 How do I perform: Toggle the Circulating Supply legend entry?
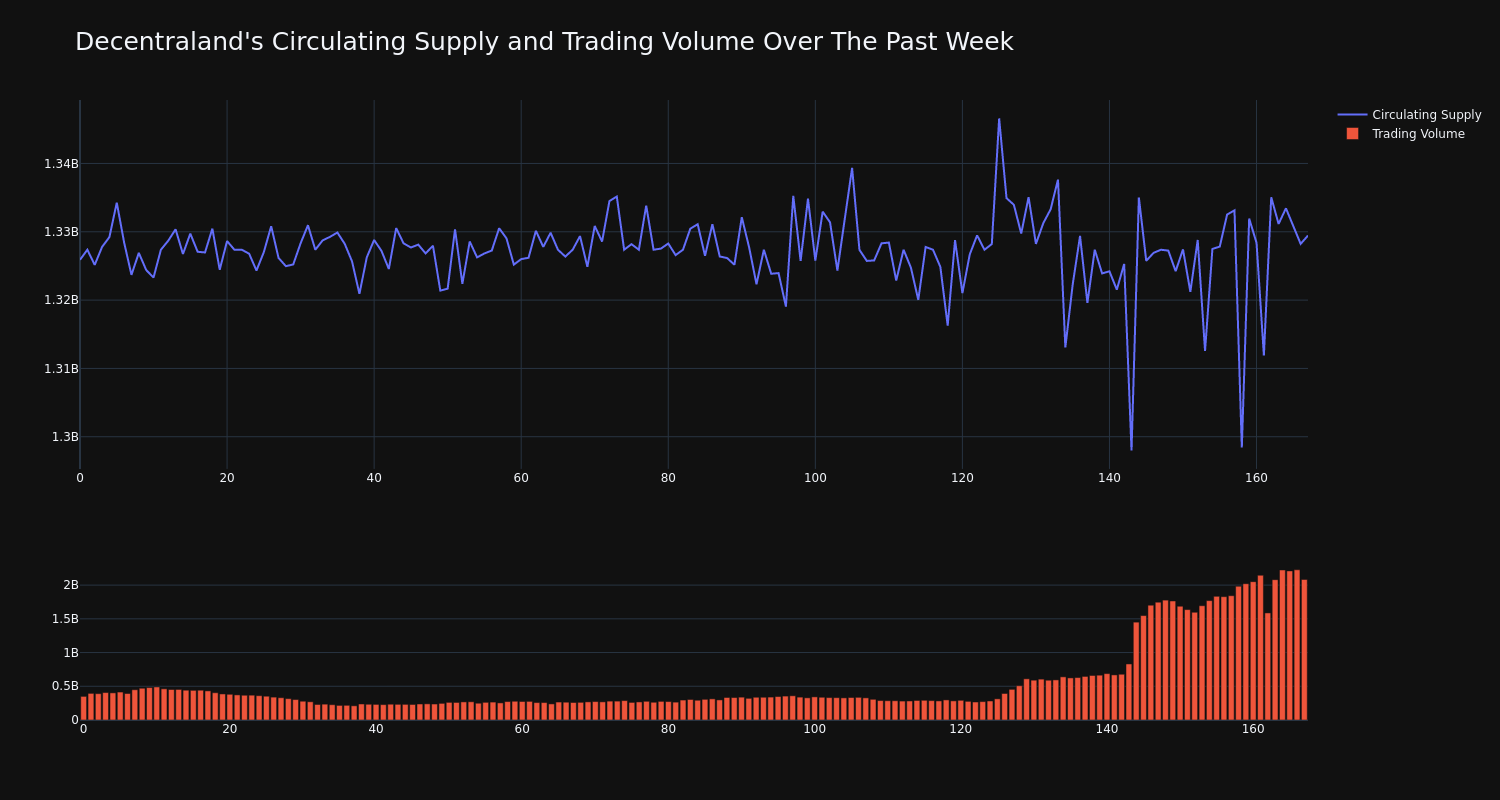[1410, 115]
